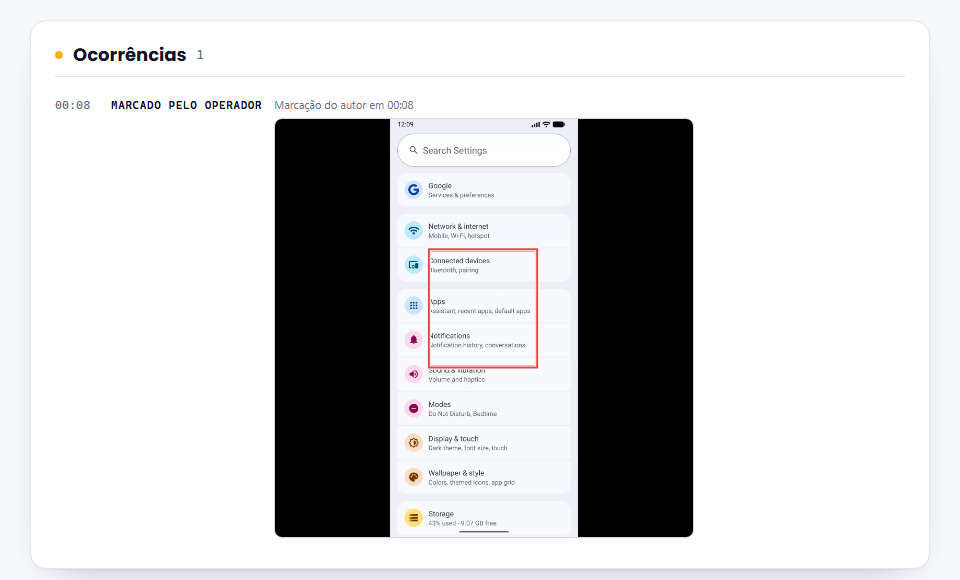Click the Google settings icon
Viewport: 960px width, 580px height.
coord(414,190)
